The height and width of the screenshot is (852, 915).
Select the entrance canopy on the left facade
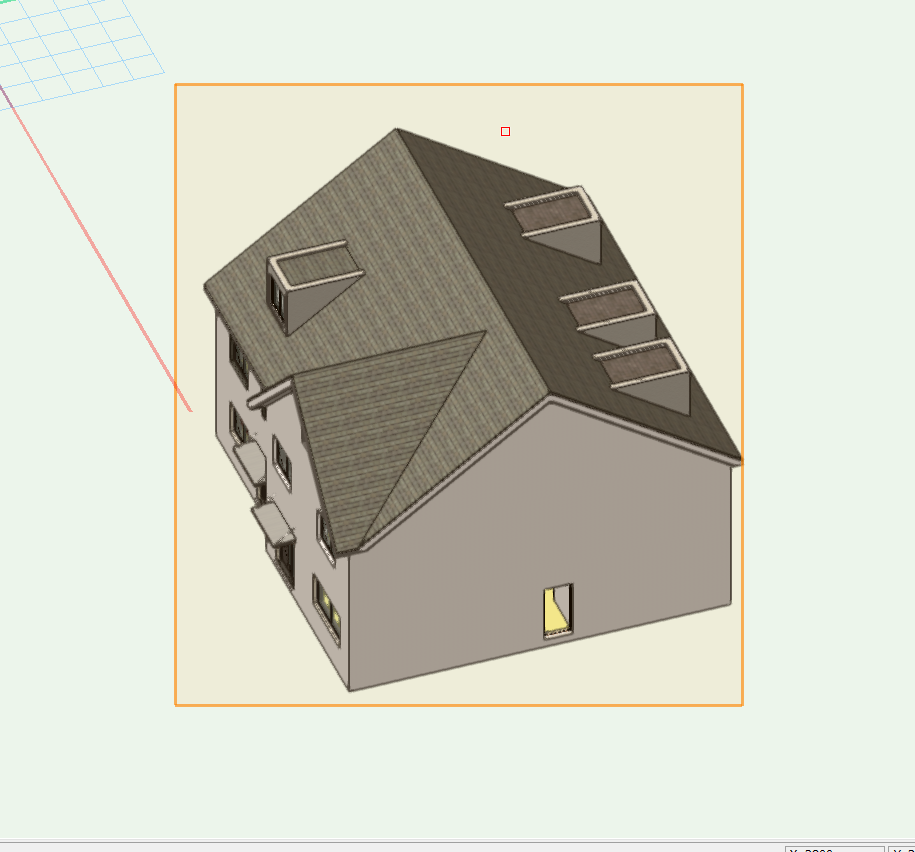tap(271, 522)
